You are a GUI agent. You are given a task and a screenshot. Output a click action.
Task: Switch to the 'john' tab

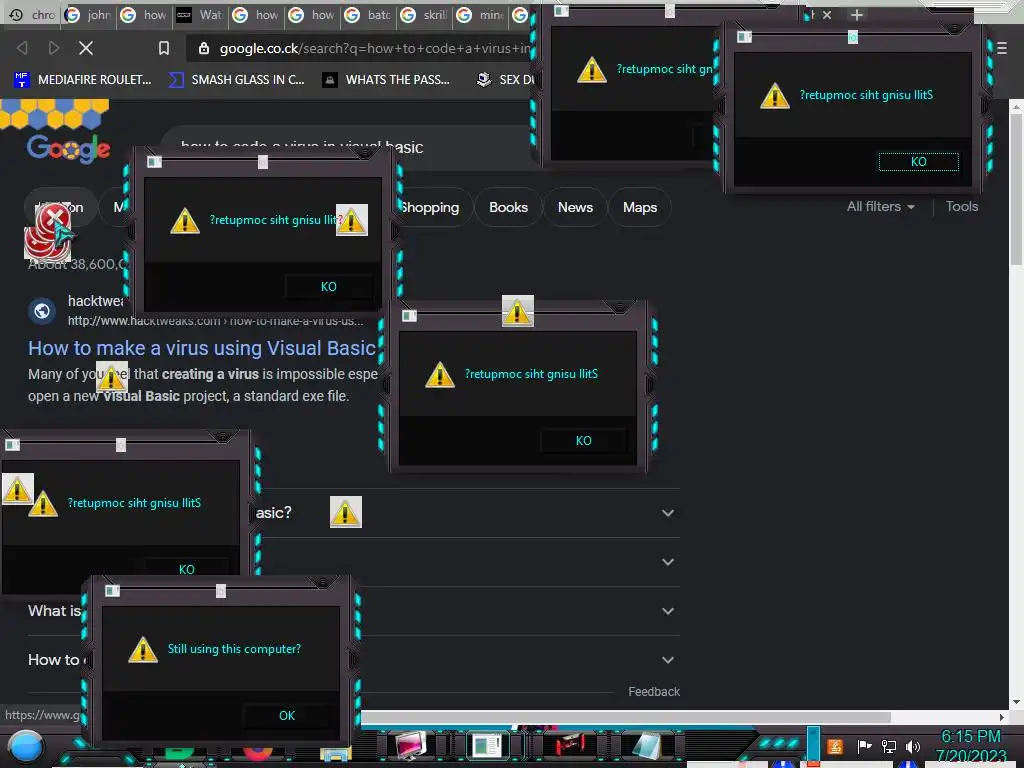click(x=89, y=14)
